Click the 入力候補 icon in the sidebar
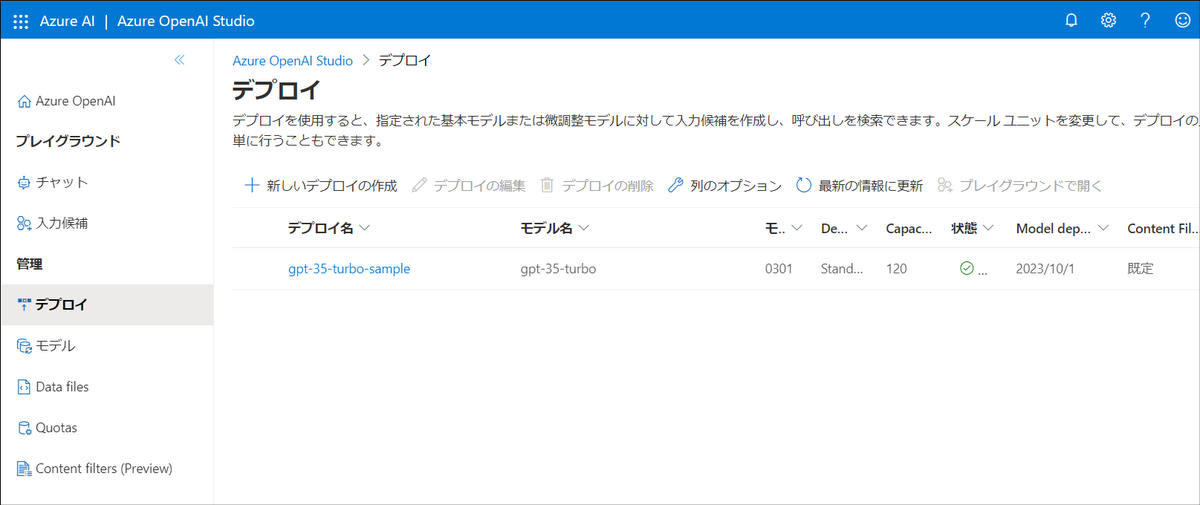 24,223
